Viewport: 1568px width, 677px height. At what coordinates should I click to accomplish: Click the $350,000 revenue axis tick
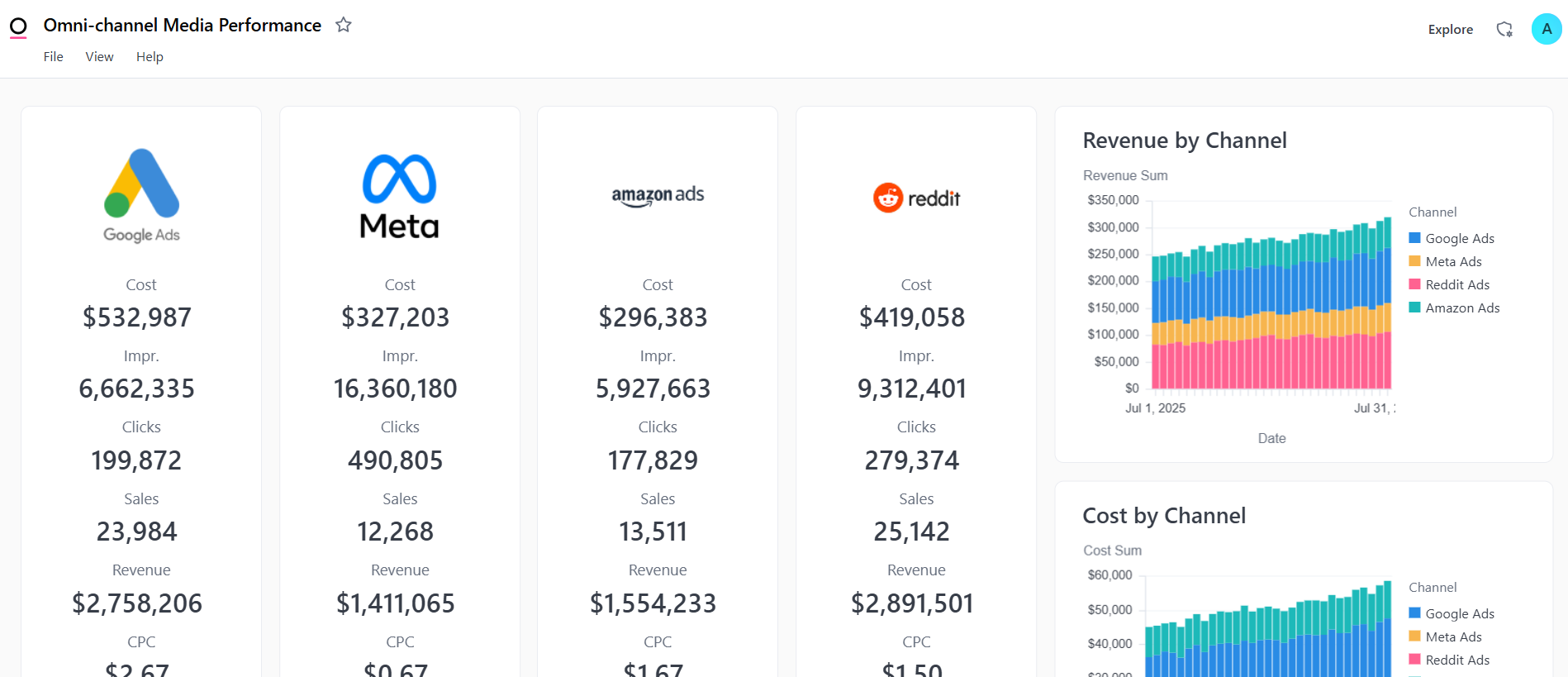pos(1113,200)
